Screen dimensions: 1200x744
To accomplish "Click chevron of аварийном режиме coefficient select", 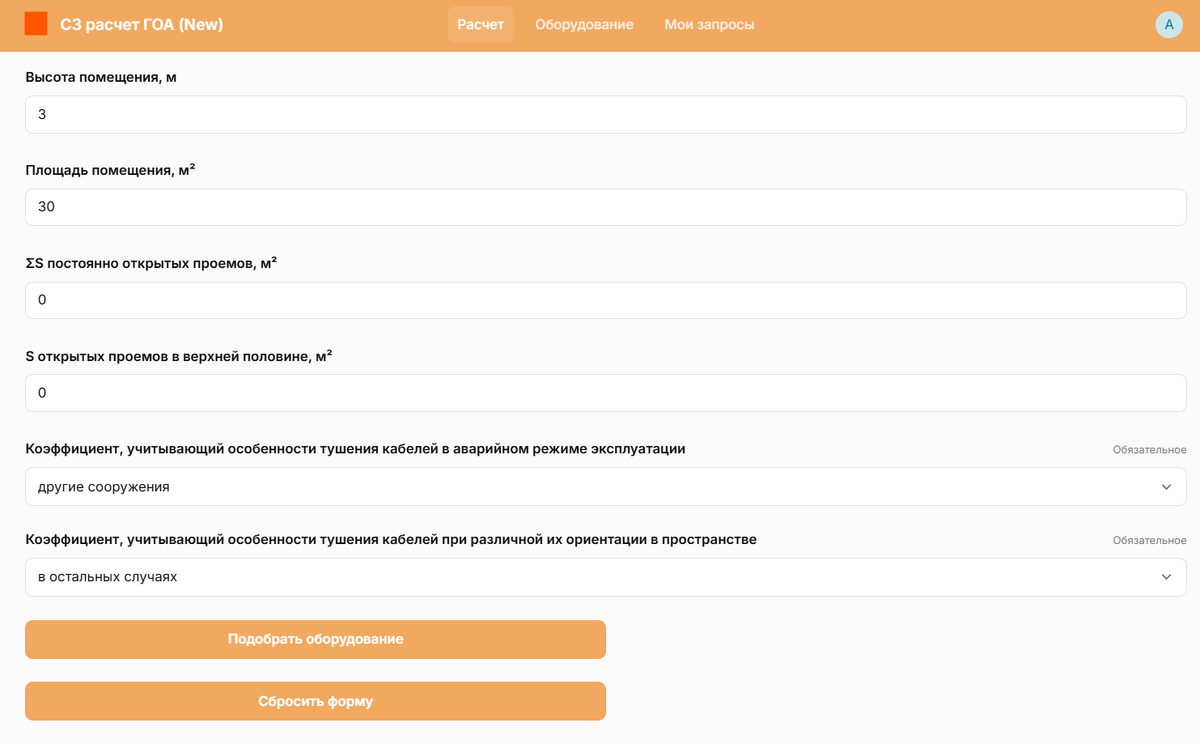I will [x=1166, y=487].
